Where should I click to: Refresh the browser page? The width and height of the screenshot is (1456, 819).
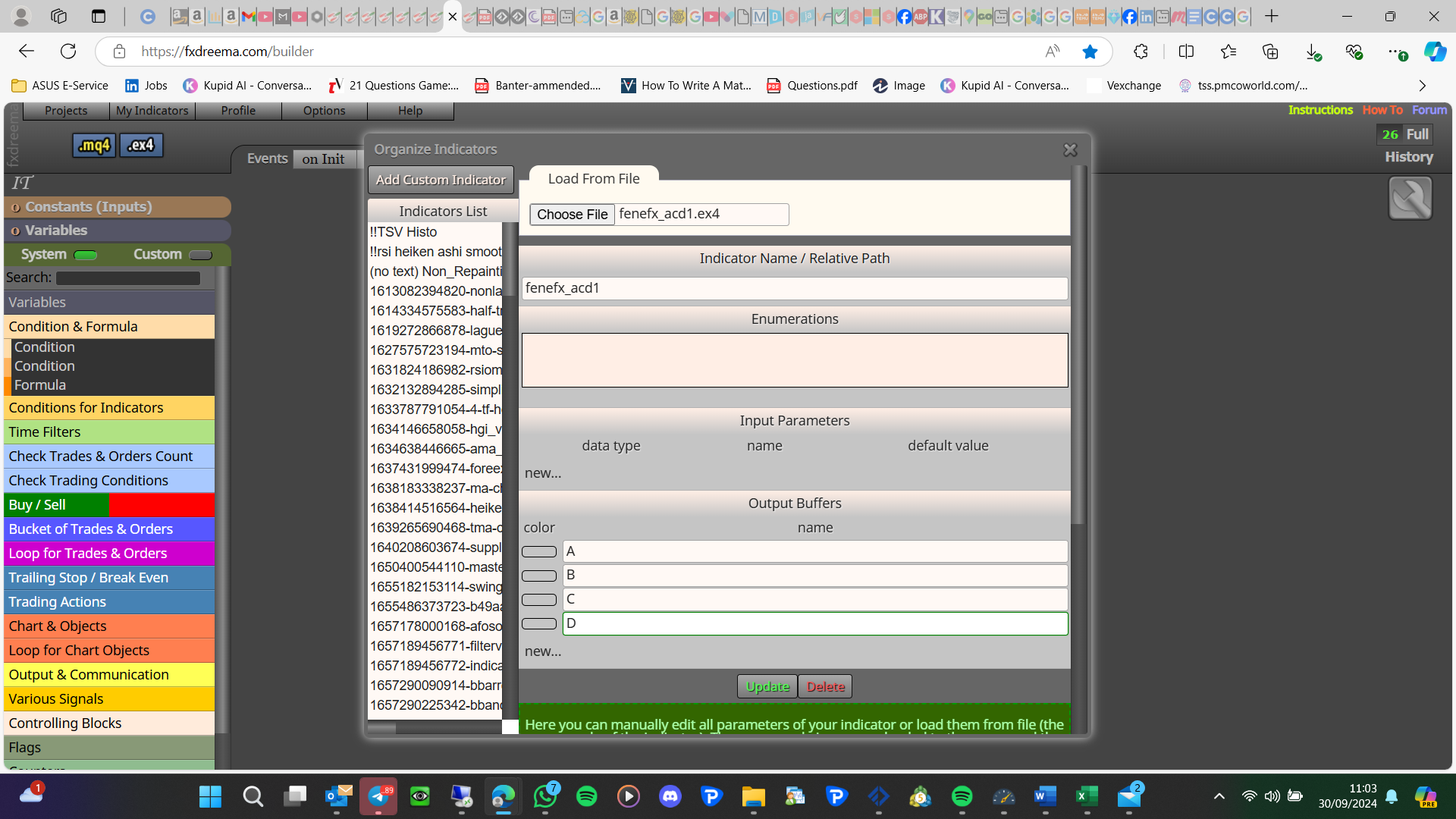click(x=68, y=52)
